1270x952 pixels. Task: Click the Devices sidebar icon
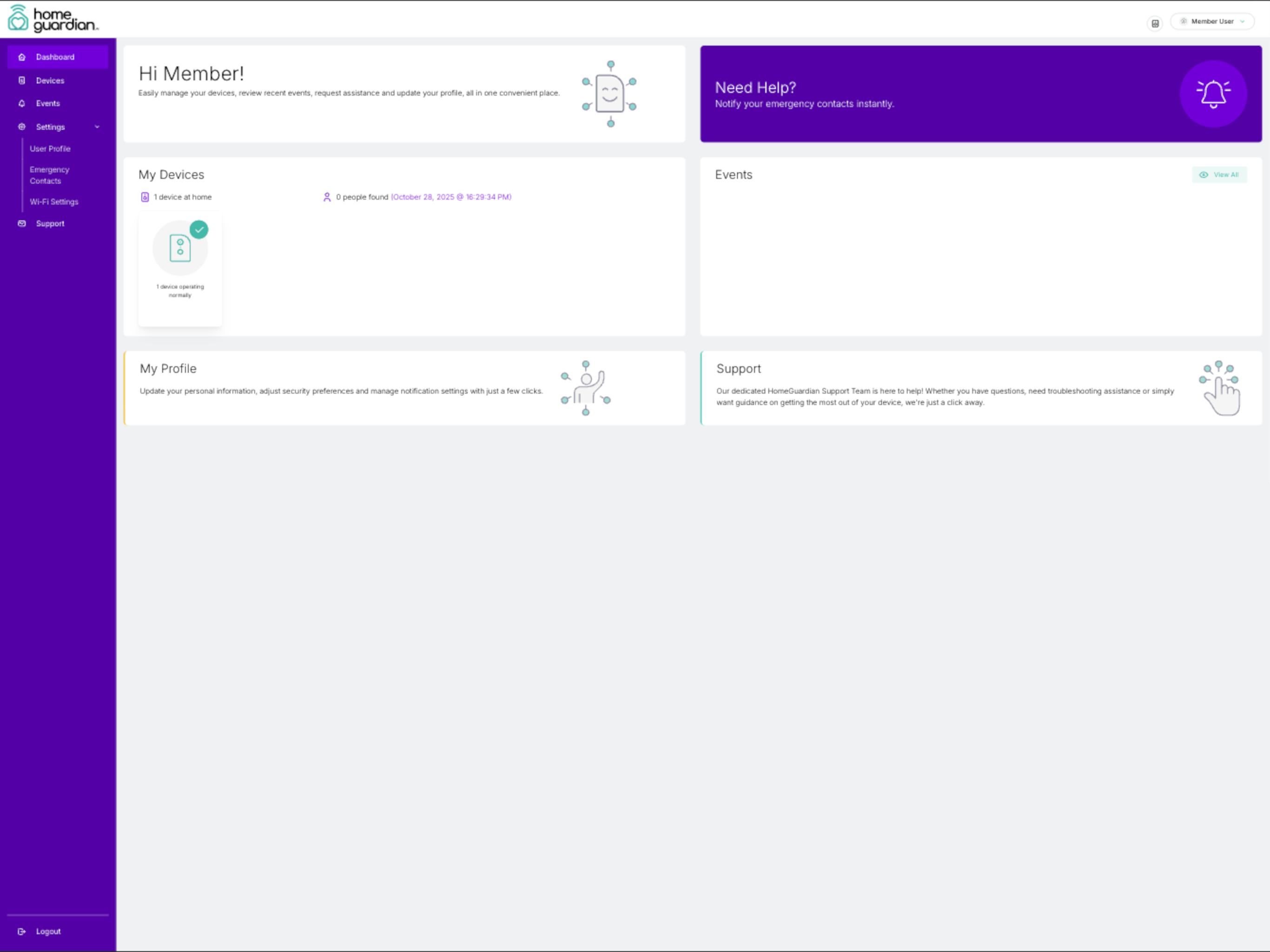[x=22, y=80]
